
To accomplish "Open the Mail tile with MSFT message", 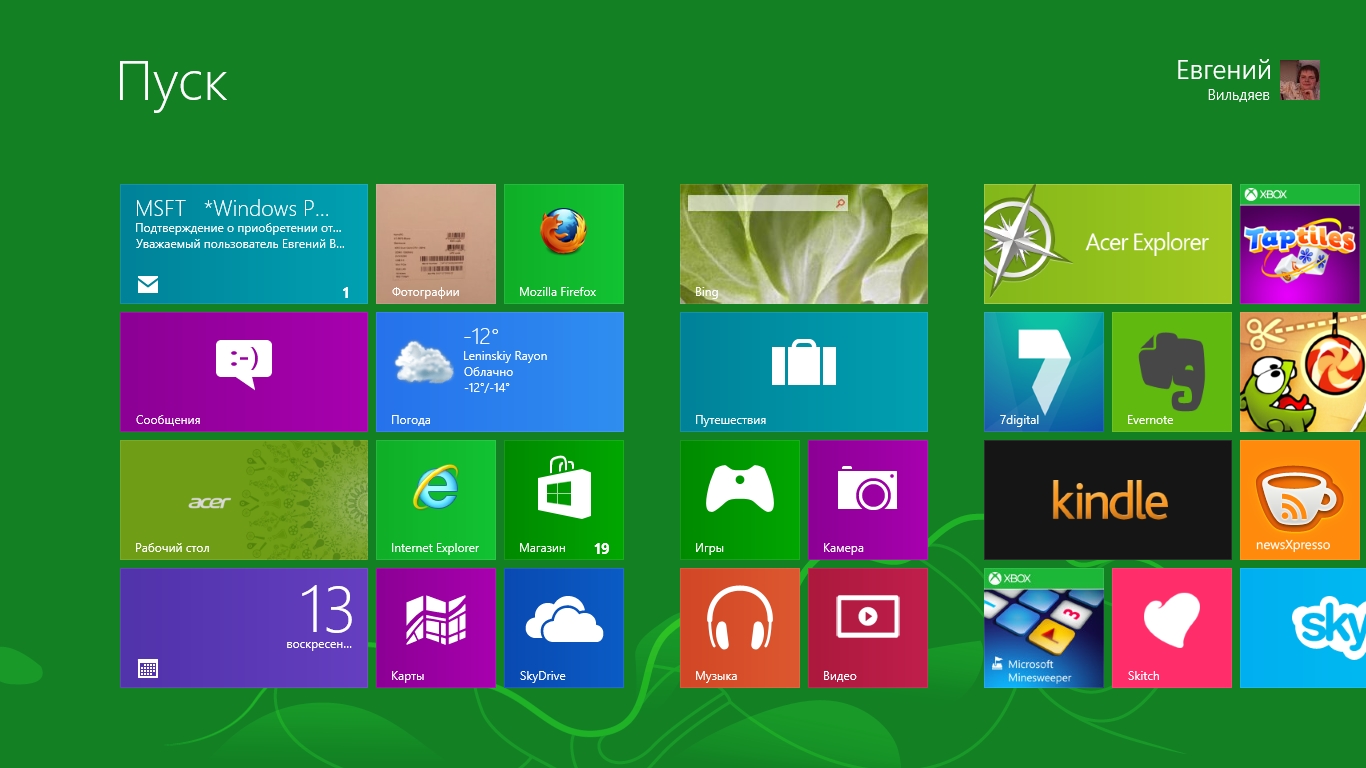I will [x=244, y=244].
